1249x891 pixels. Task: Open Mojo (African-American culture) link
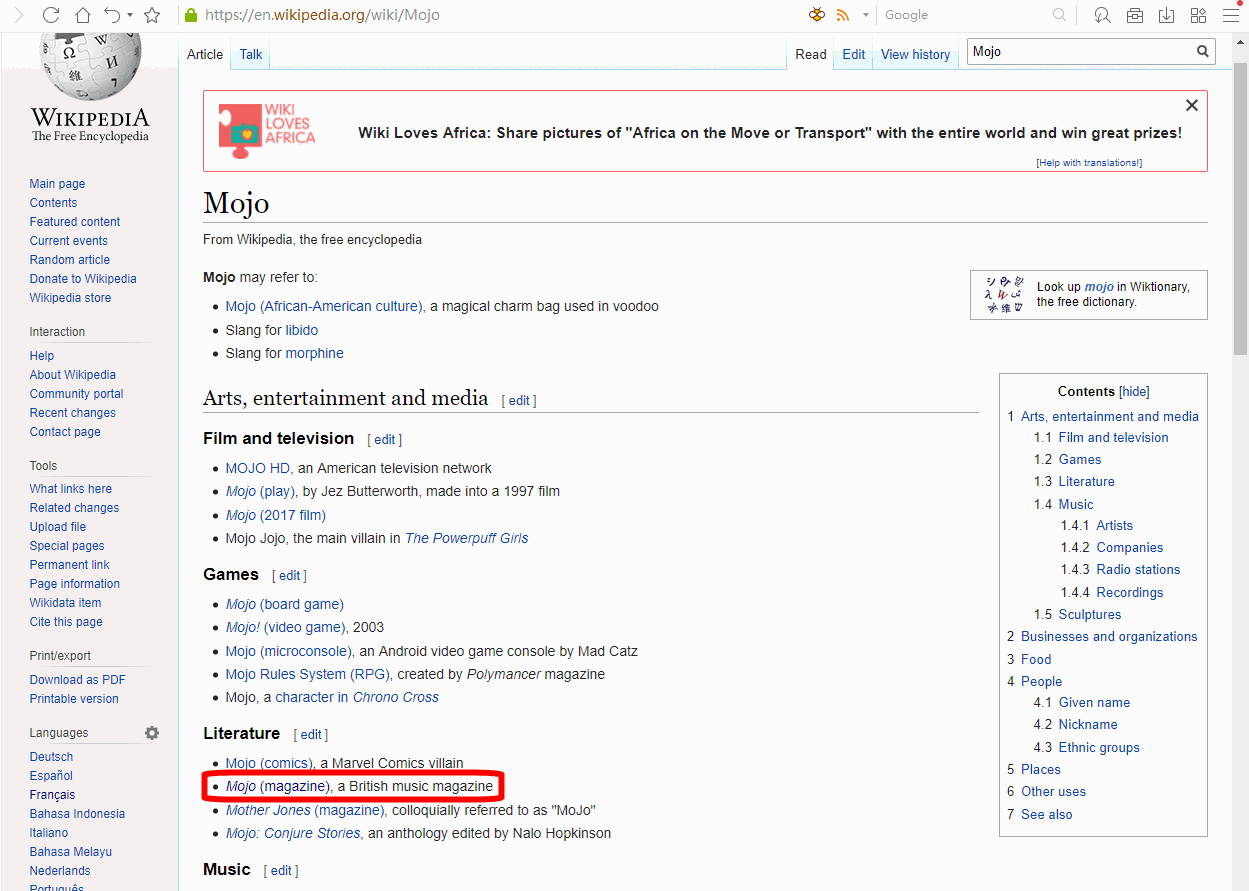click(x=325, y=307)
